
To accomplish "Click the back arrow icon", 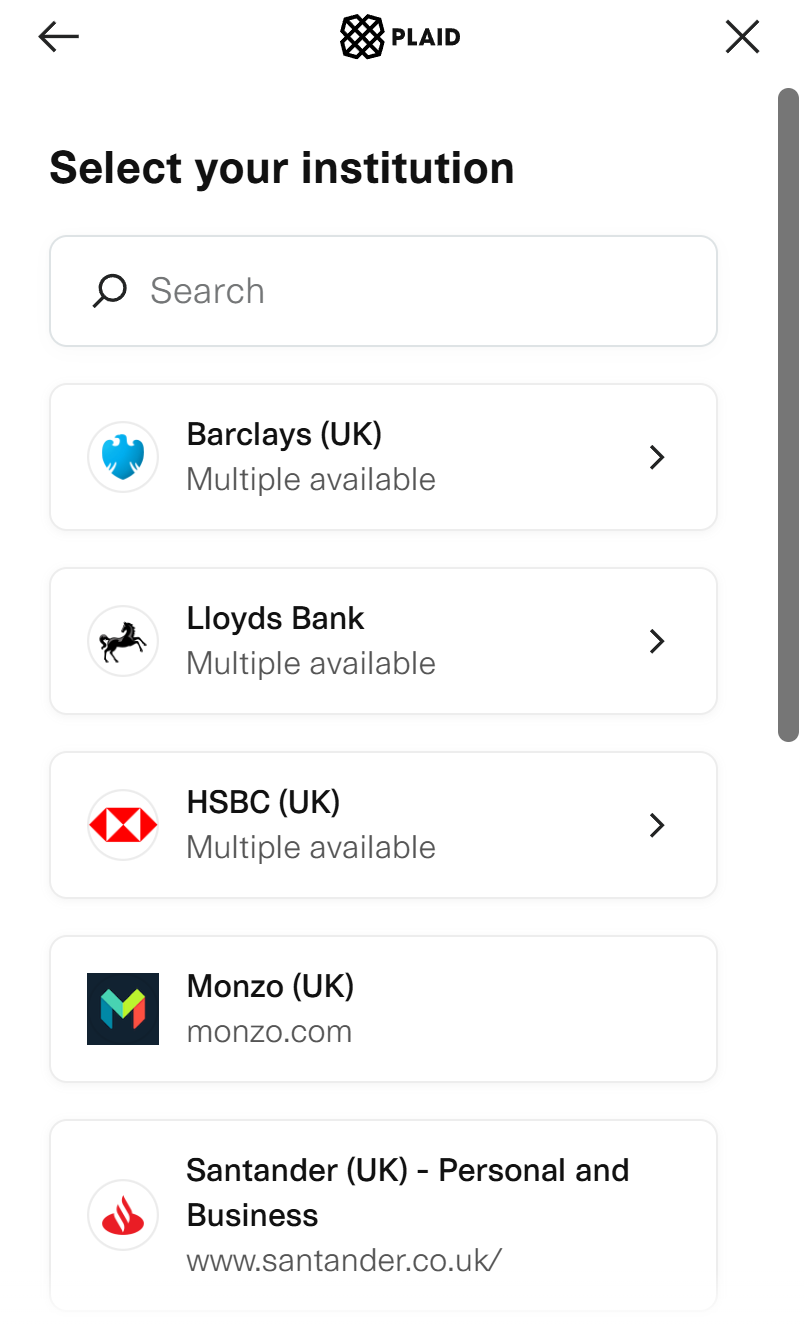I will click(x=58, y=37).
